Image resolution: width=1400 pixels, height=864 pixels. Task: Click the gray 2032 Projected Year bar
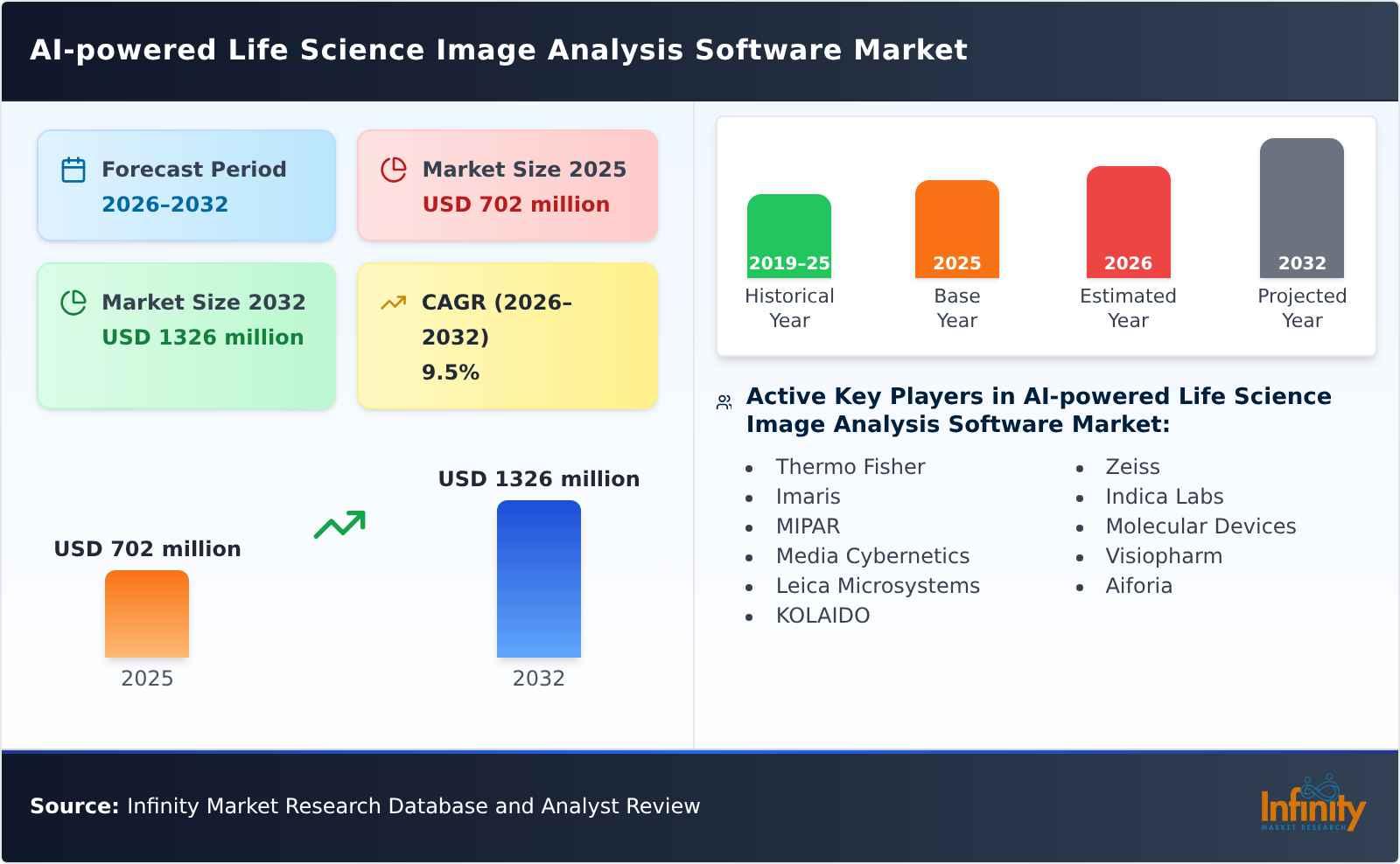pos(1301,210)
